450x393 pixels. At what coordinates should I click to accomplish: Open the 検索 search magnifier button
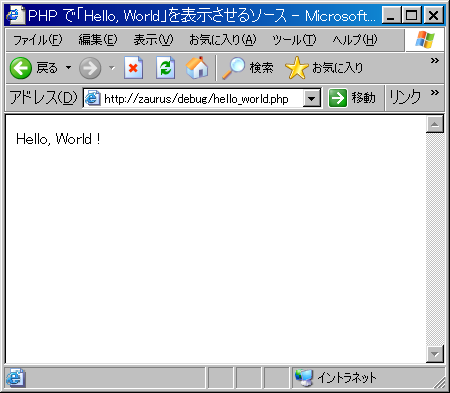247,68
